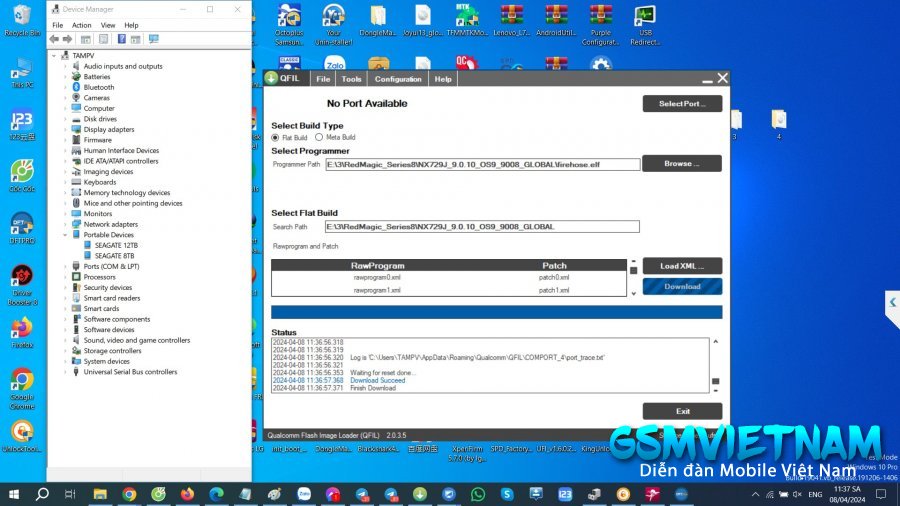Image resolution: width=900 pixels, height=506 pixels.
Task: Click Select Port button
Action: pyautogui.click(x=682, y=104)
